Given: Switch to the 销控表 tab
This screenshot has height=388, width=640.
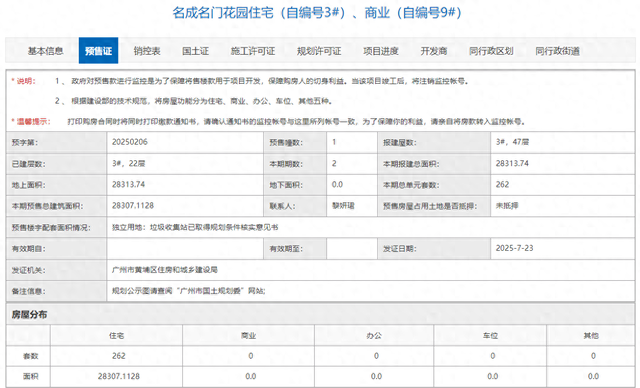Looking at the screenshot, I should click(147, 51).
